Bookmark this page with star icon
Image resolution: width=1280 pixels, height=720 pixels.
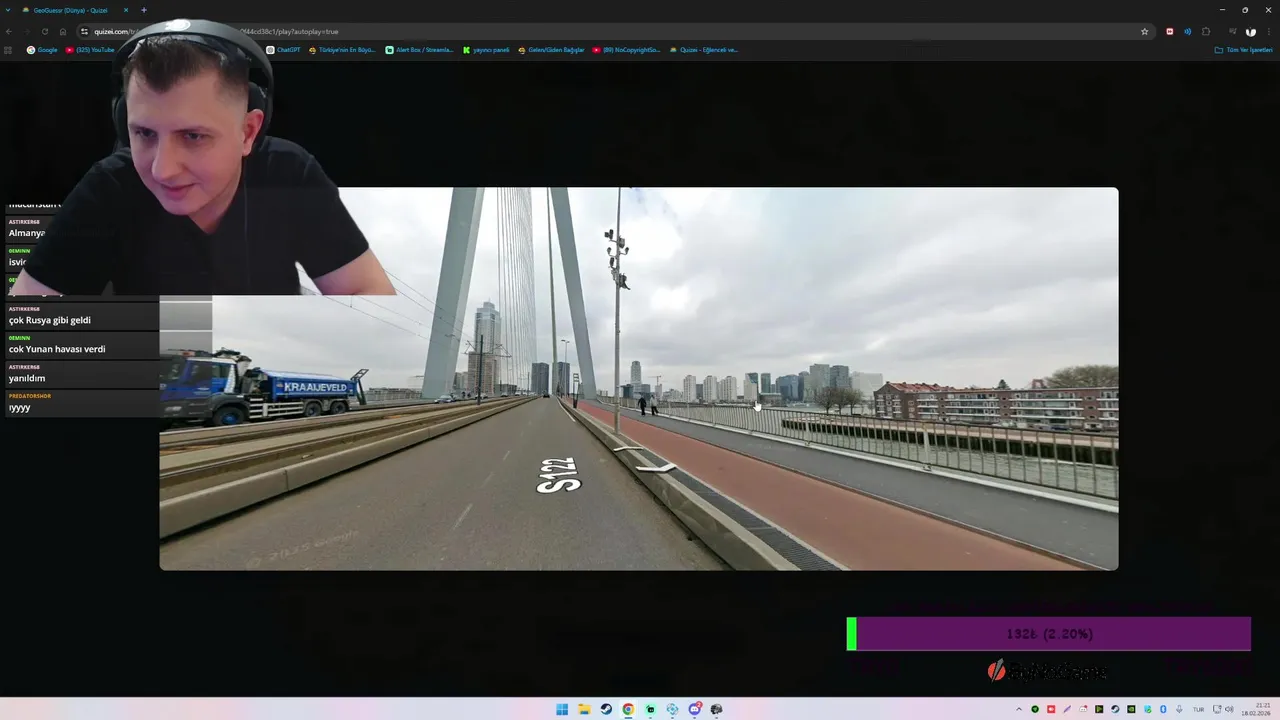(x=1145, y=31)
